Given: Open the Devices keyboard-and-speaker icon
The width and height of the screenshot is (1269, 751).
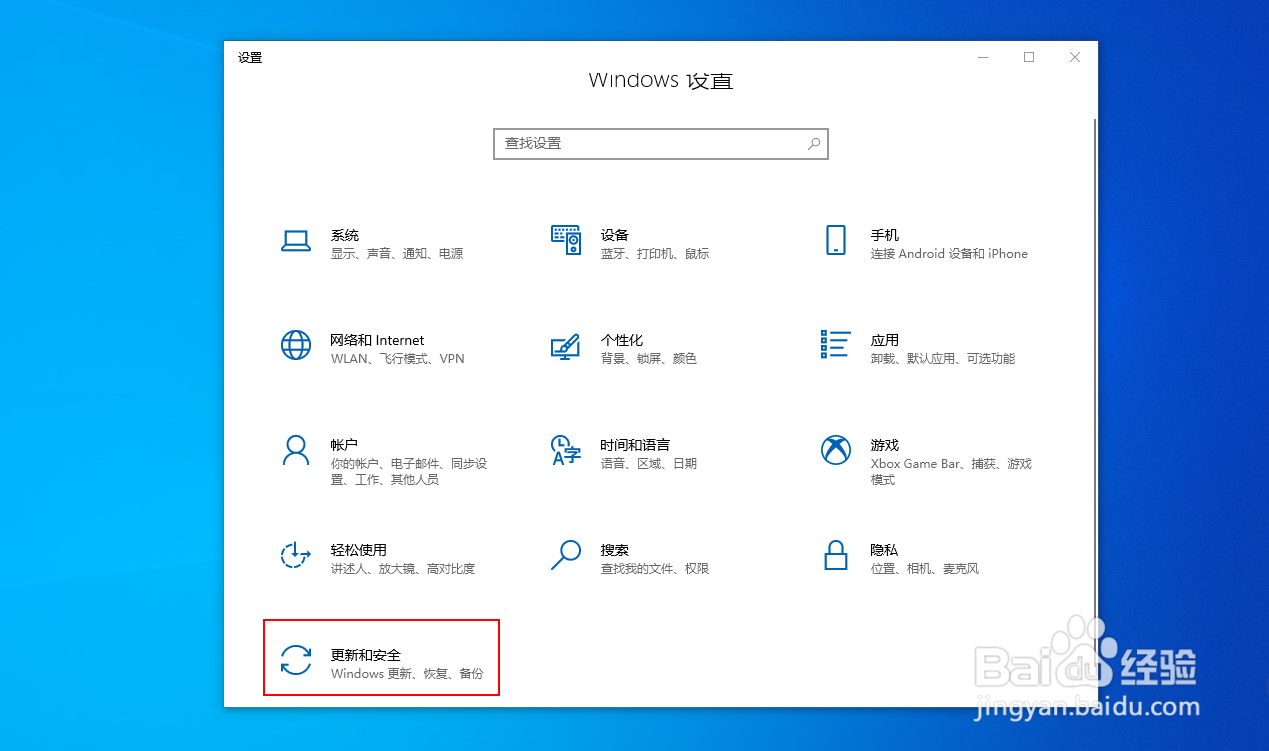Looking at the screenshot, I should [566, 240].
